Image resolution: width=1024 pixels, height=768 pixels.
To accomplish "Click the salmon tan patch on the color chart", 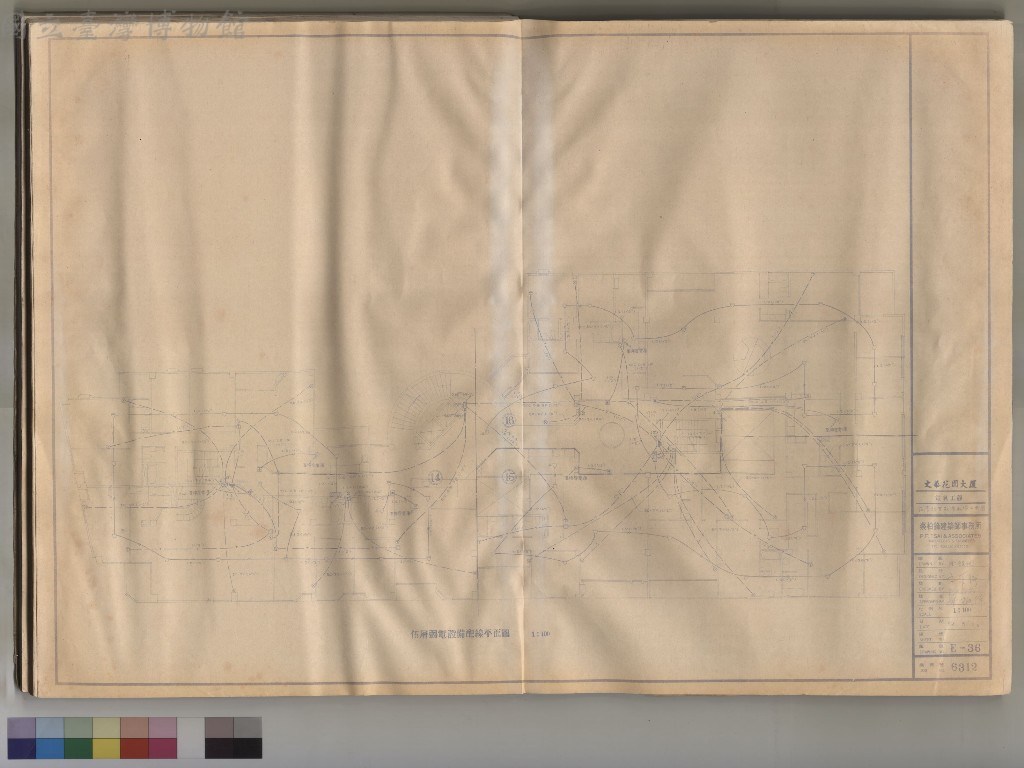I will pyautogui.click(x=135, y=728).
